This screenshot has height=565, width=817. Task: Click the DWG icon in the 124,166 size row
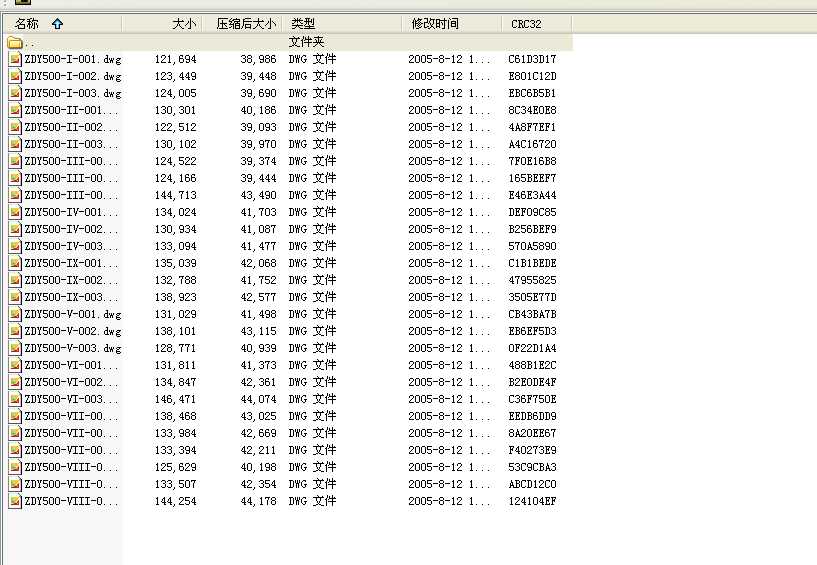click(x=15, y=178)
